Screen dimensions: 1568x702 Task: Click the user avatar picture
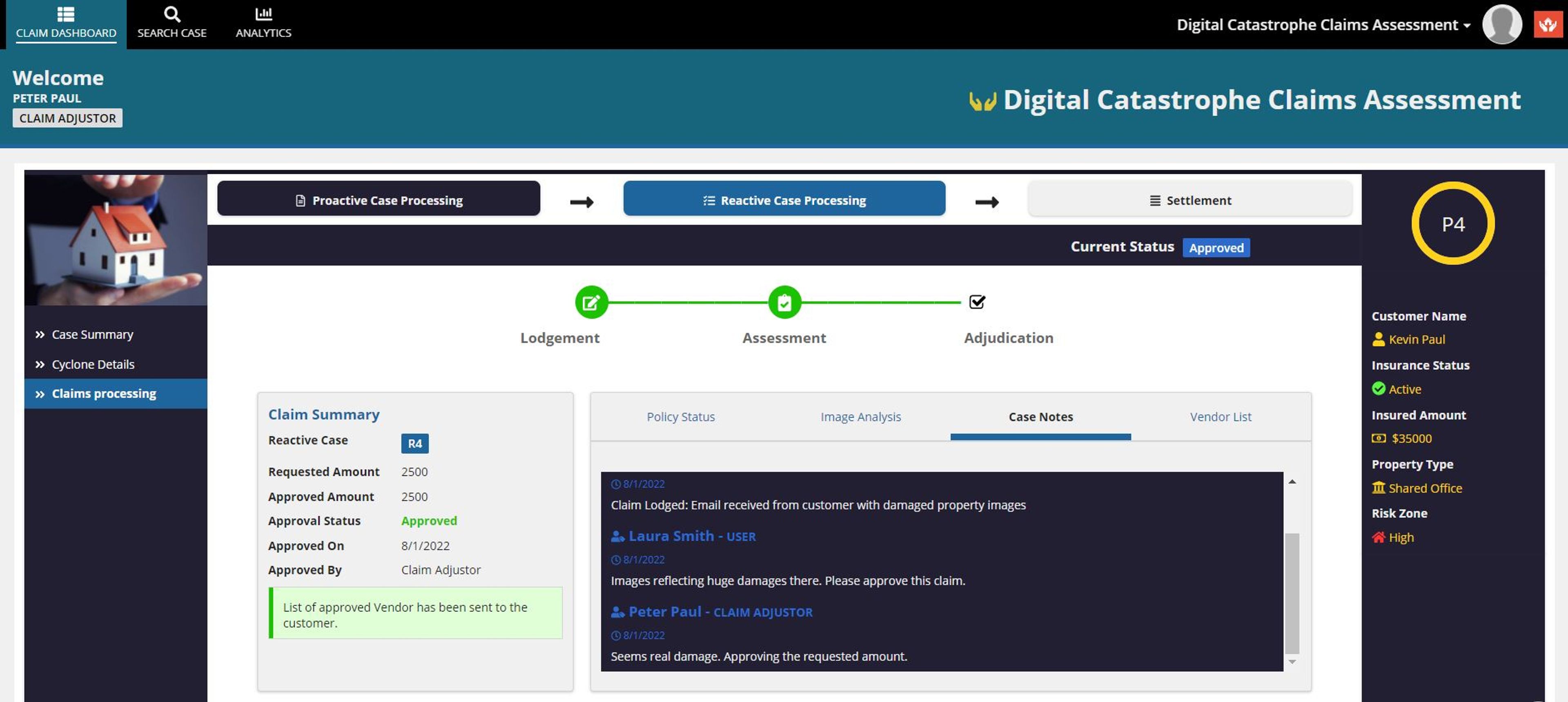[x=1502, y=24]
